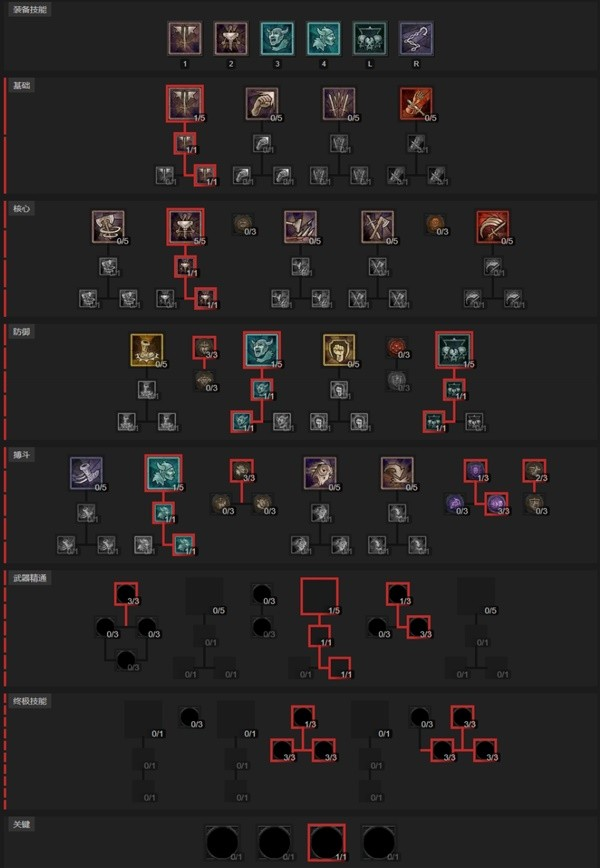The image size is (600, 868).
Task: Click the purple 3/3 passive node in 搏斗
Action: [496, 504]
